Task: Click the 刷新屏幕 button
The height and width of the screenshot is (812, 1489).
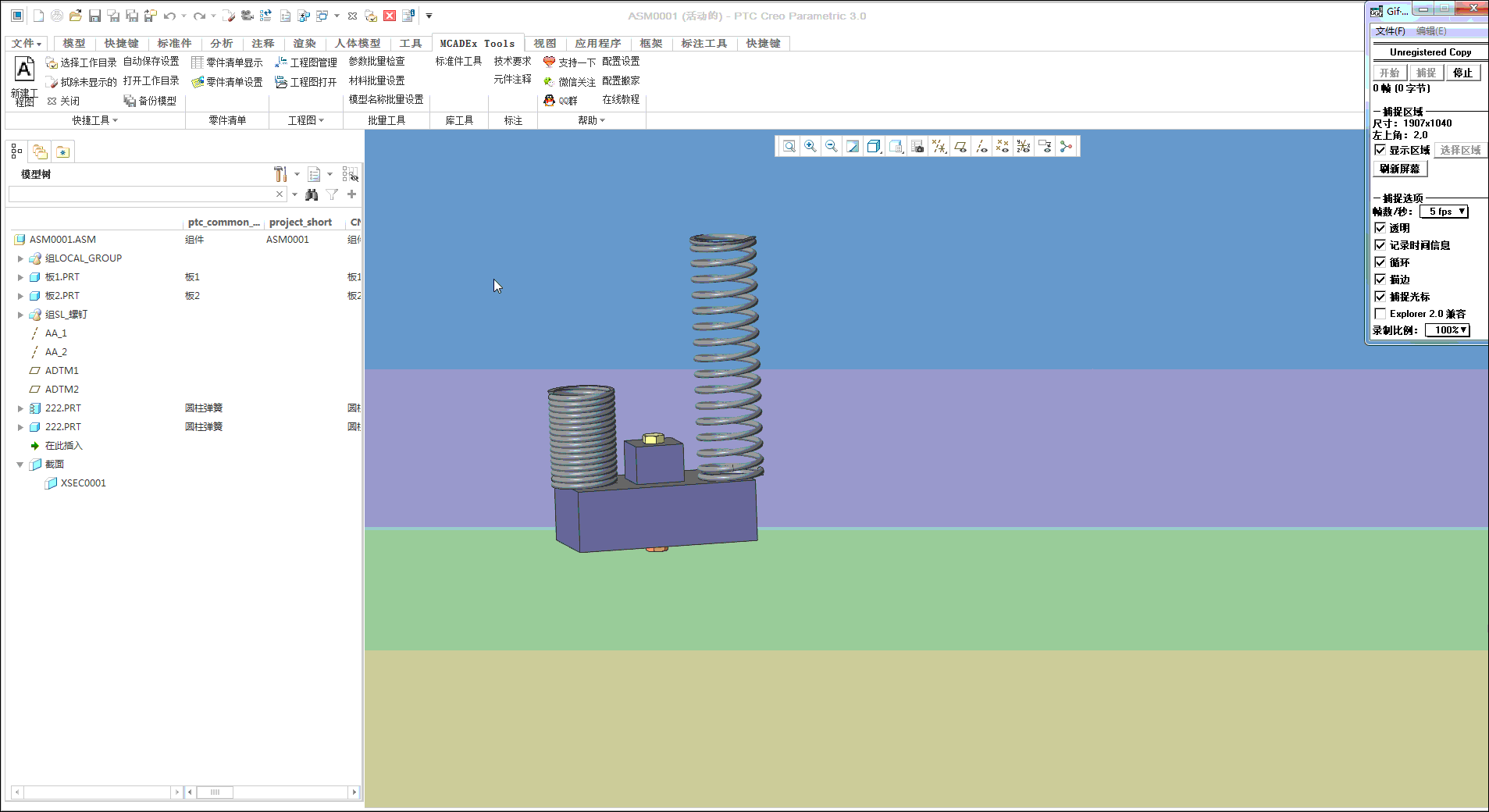Action: point(1399,169)
